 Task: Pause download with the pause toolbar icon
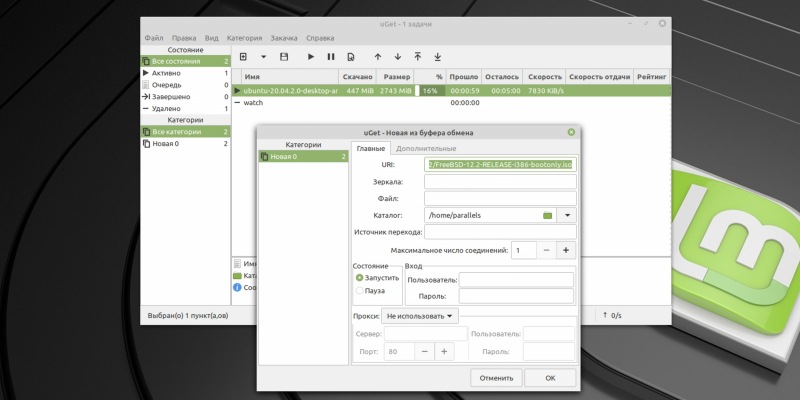point(331,57)
